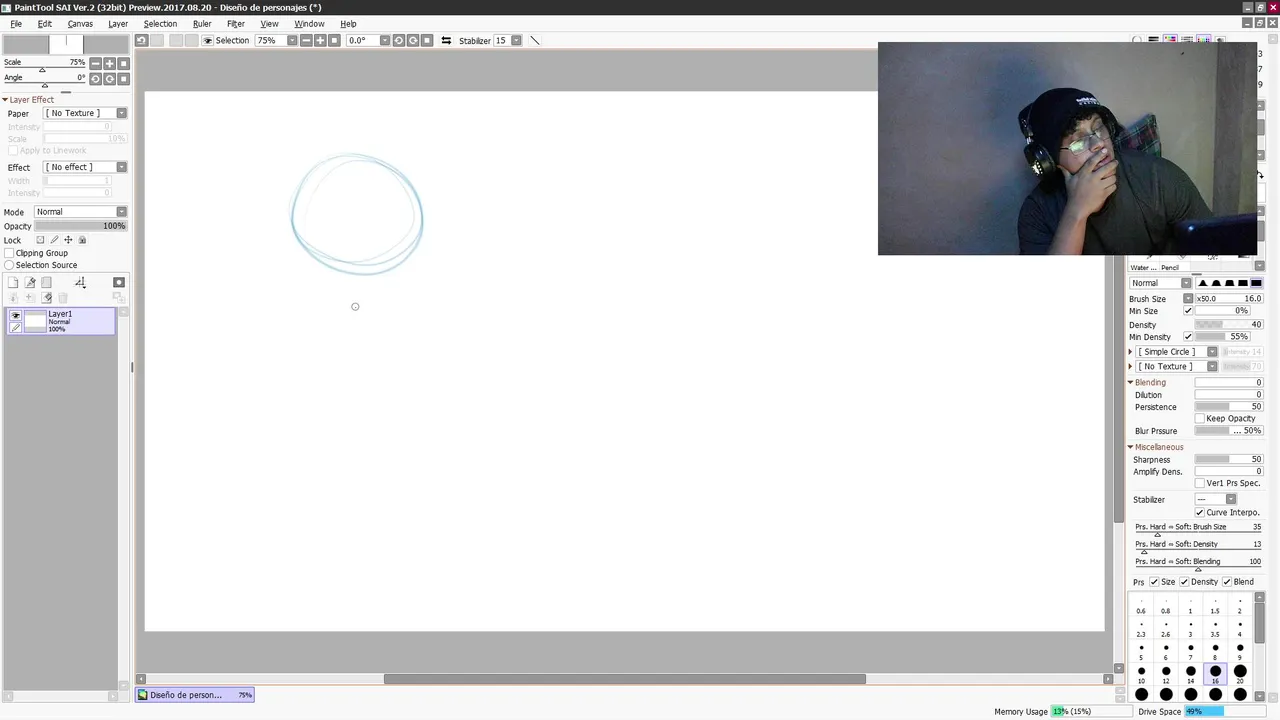Image resolution: width=1280 pixels, height=720 pixels.
Task: Reset canvas rotation in the top toolbar
Action: (427, 40)
